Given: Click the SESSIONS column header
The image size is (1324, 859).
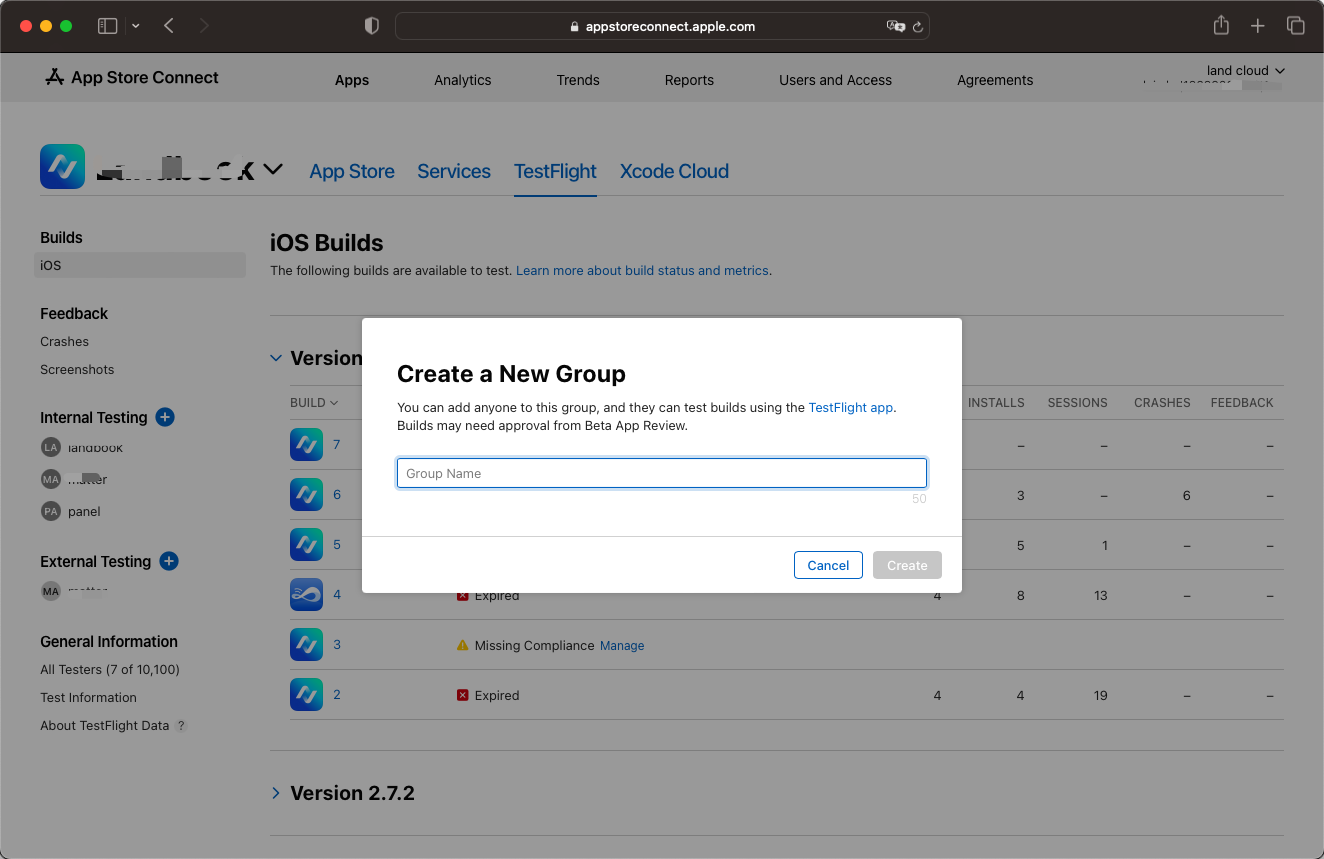Looking at the screenshot, I should click(x=1077, y=402).
